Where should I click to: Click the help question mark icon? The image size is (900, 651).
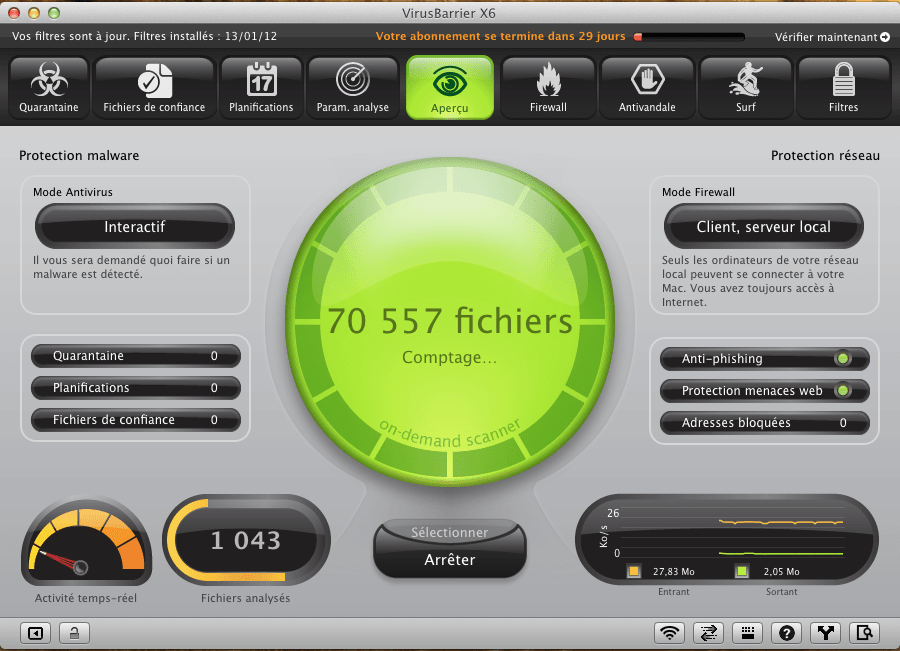787,632
